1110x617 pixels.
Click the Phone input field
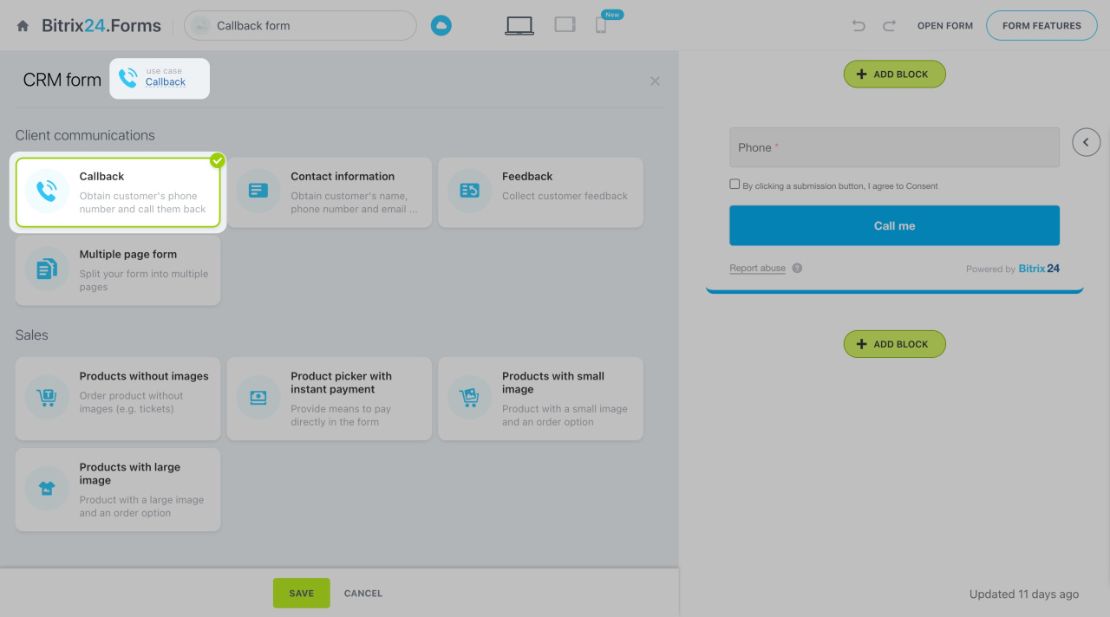tap(894, 147)
